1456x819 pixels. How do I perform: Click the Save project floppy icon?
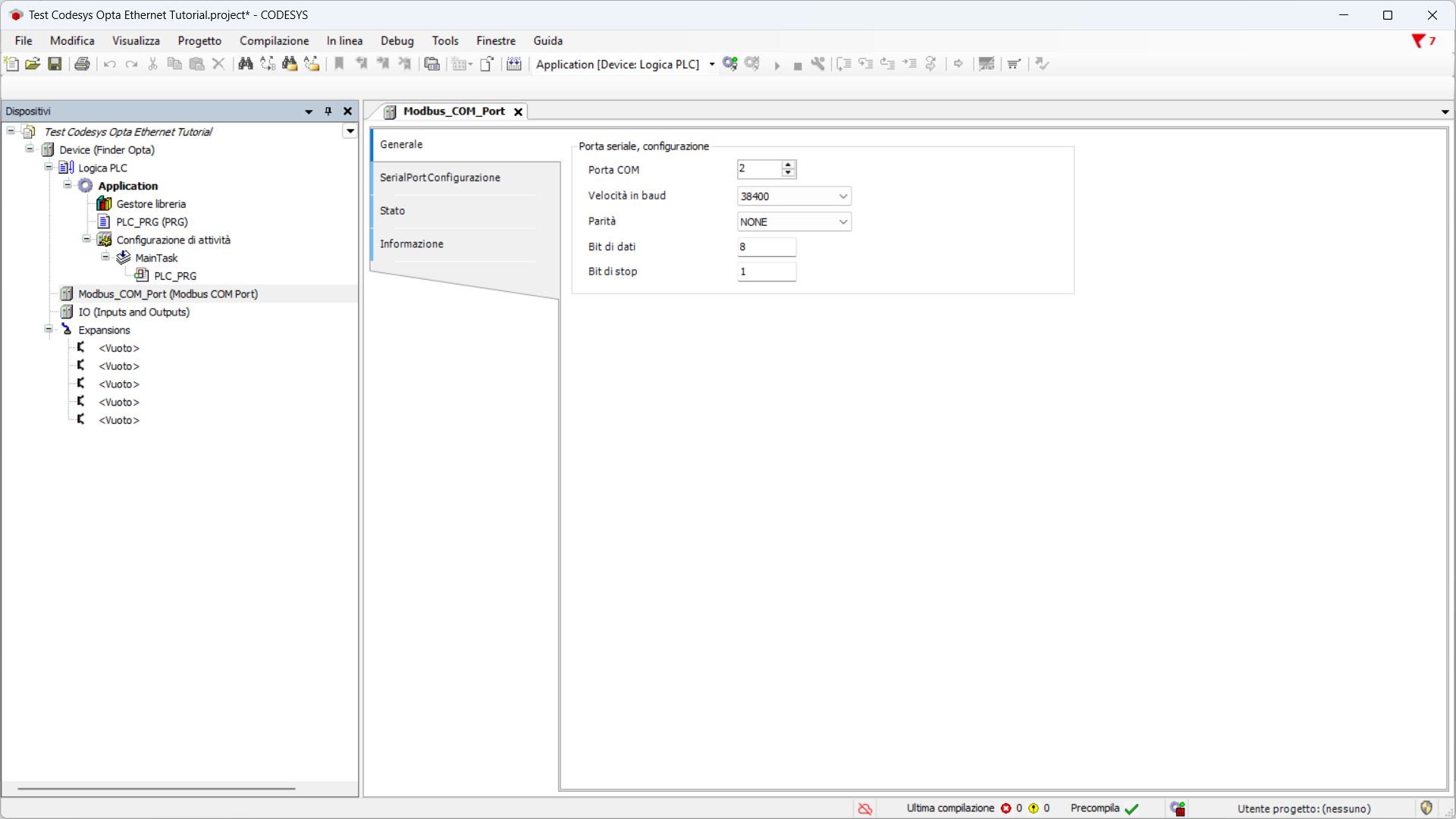[x=55, y=64]
